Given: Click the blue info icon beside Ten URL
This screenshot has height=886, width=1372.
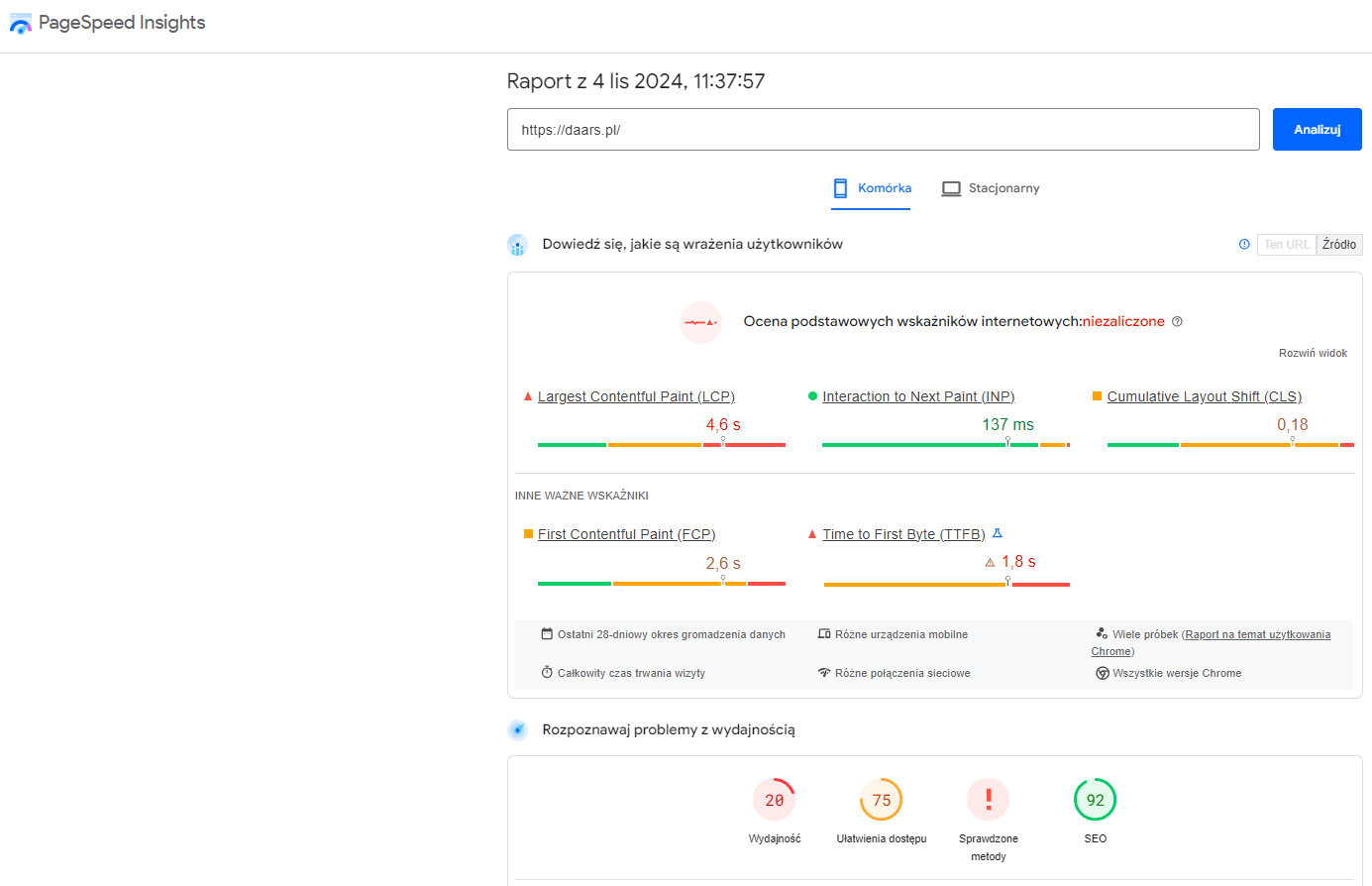Looking at the screenshot, I should (x=1244, y=244).
